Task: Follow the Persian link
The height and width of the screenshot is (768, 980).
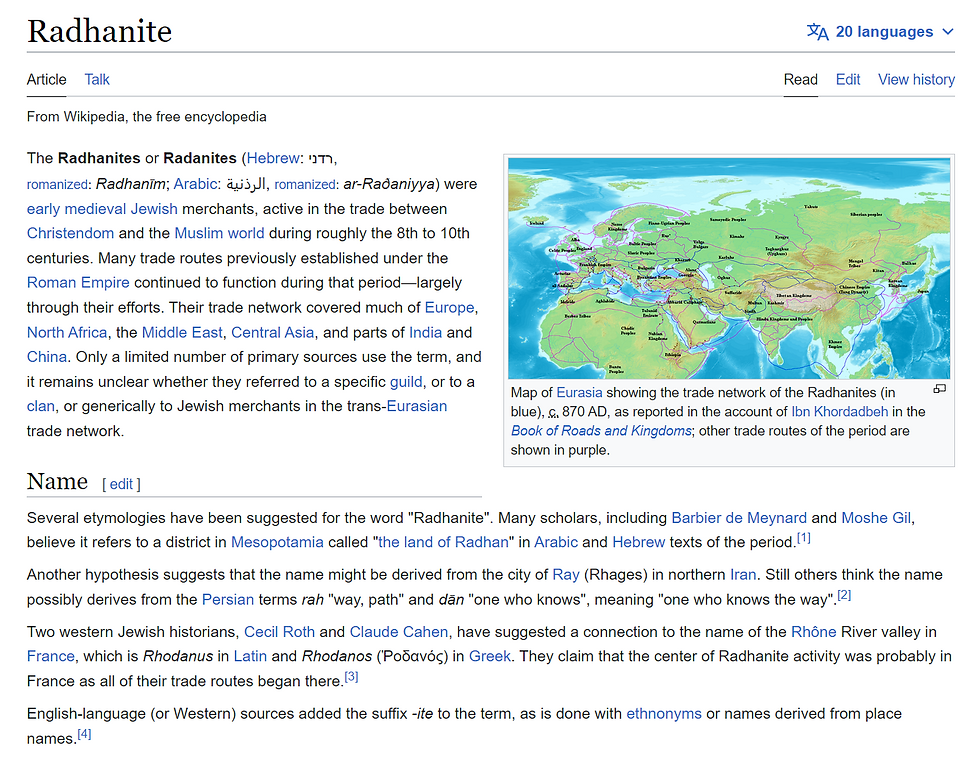Action: (228, 600)
